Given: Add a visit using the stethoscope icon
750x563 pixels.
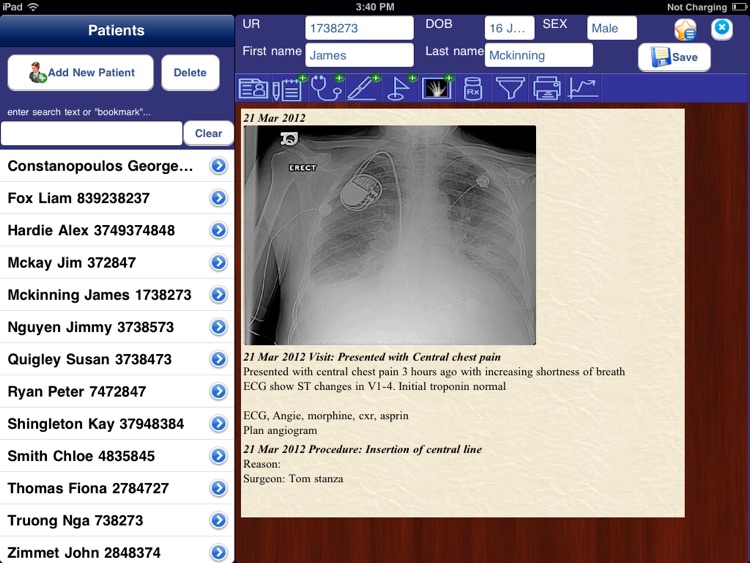Looking at the screenshot, I should 326,89.
